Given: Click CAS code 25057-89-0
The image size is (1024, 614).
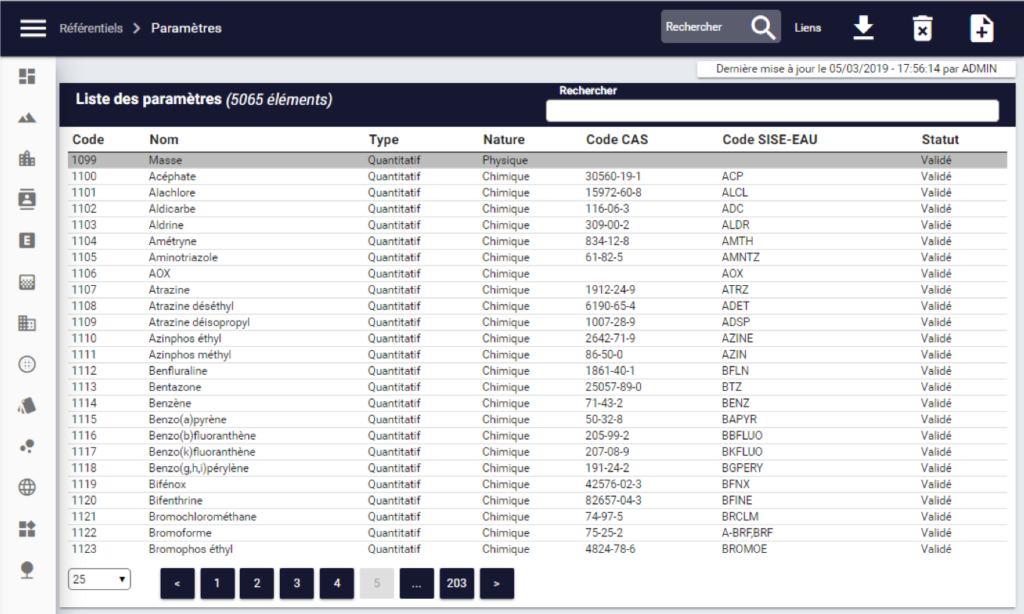Looking at the screenshot, I should 614,387.
